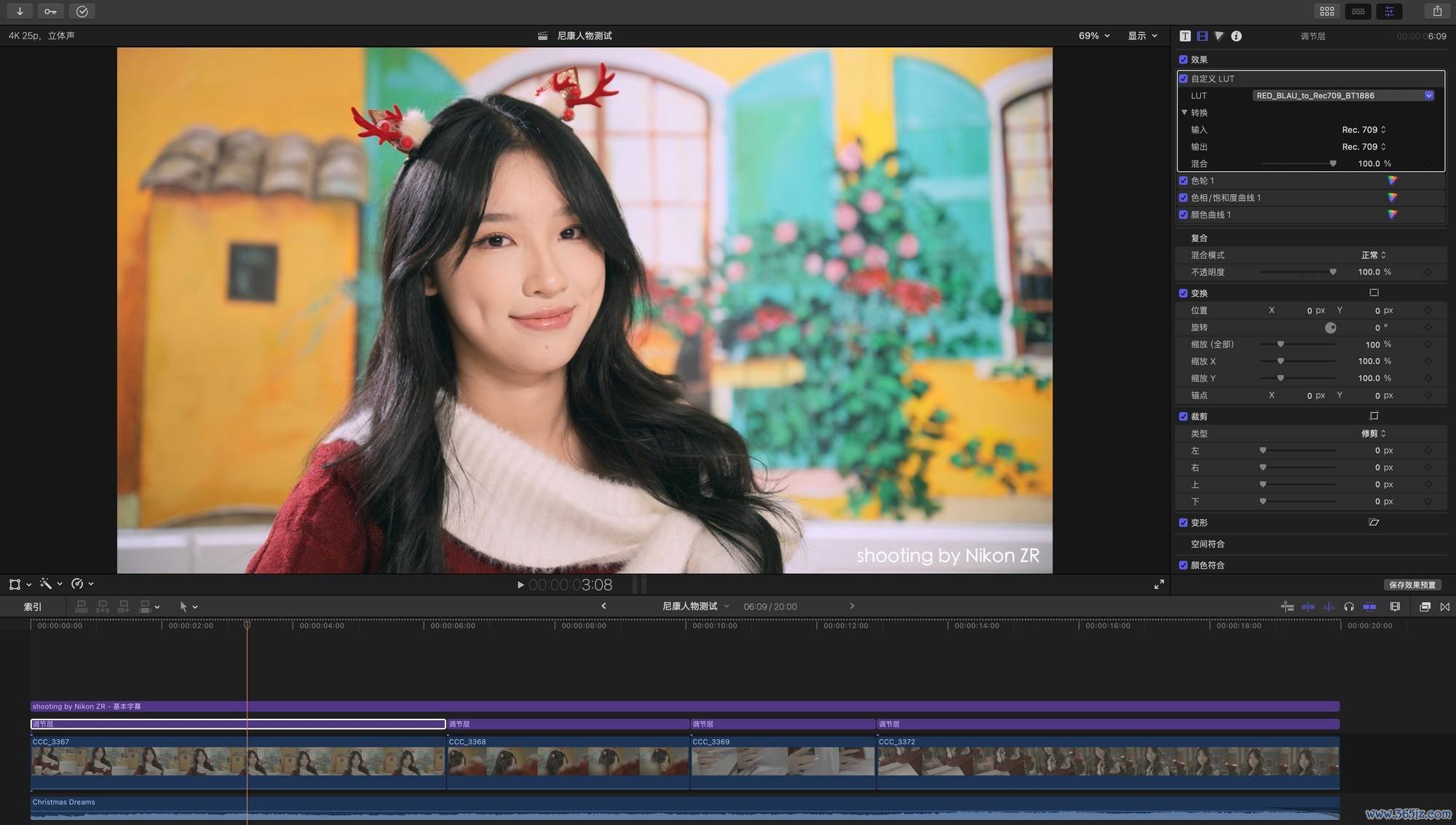Open the Share export icon

click(x=1436, y=11)
